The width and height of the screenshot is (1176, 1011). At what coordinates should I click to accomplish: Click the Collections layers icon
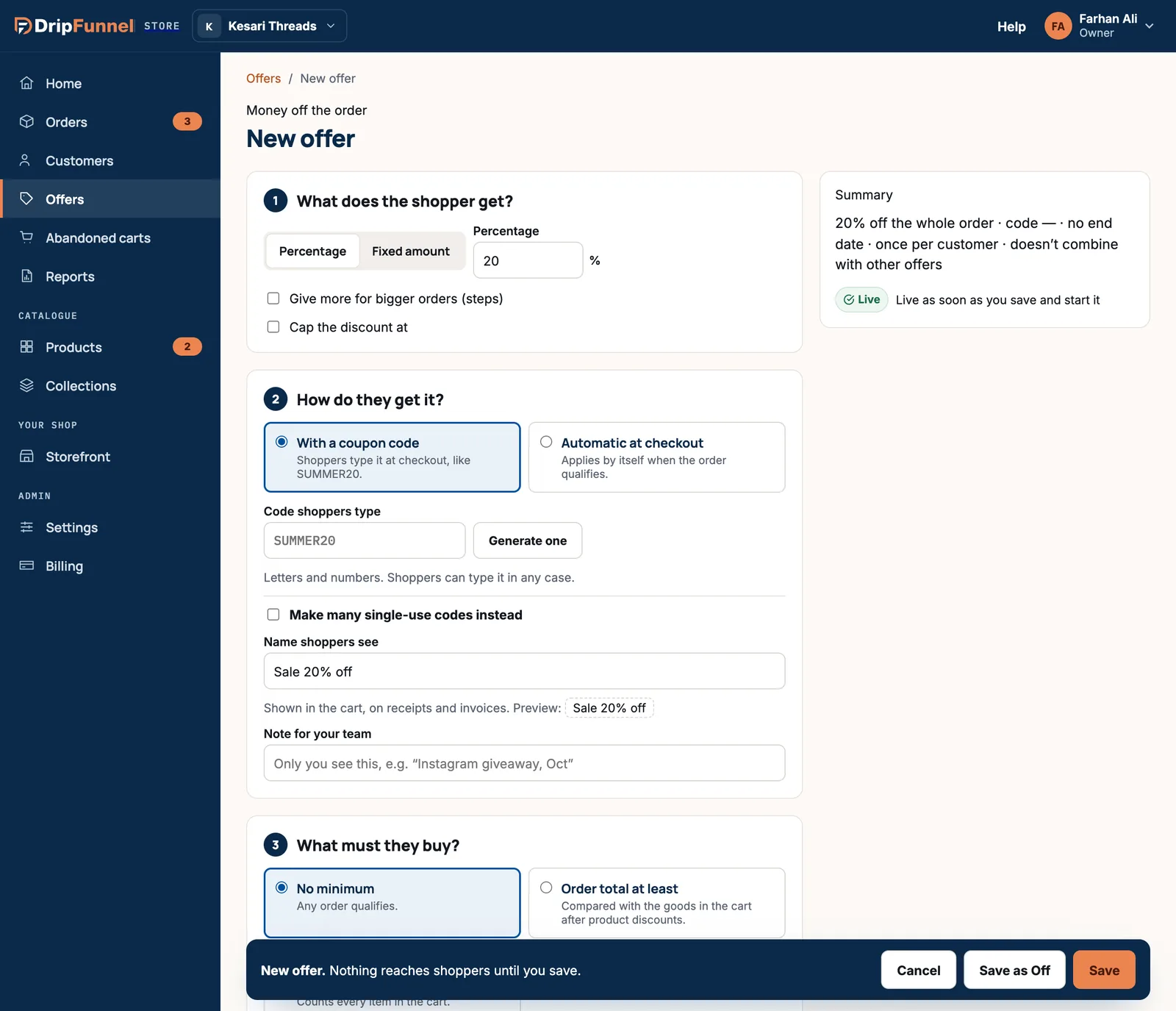(x=26, y=385)
